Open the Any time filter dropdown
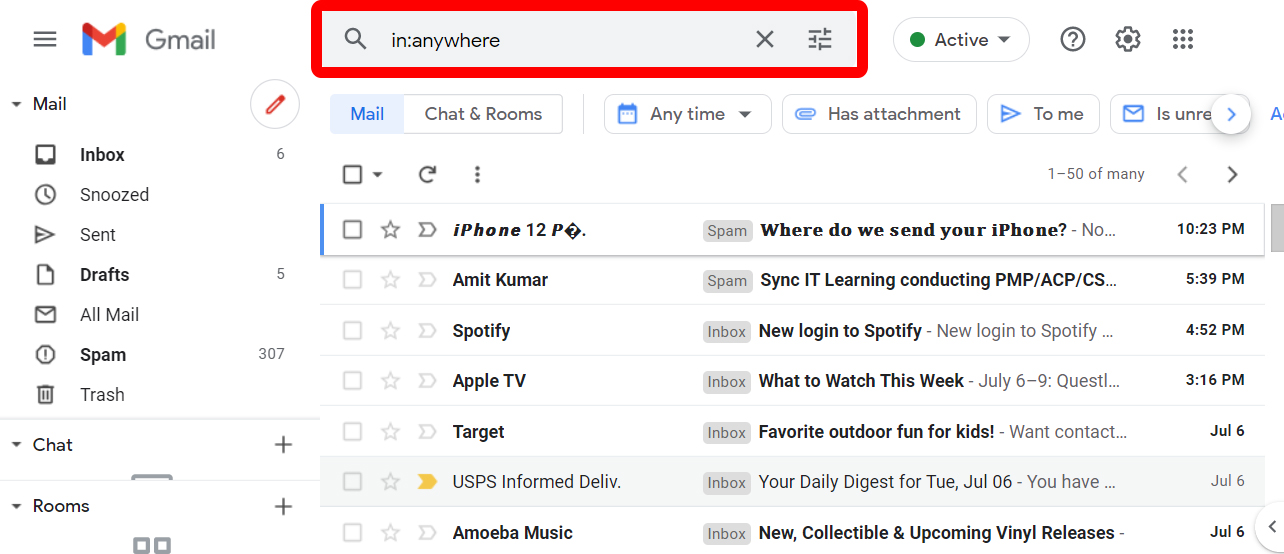The height and width of the screenshot is (554, 1284). (x=687, y=114)
